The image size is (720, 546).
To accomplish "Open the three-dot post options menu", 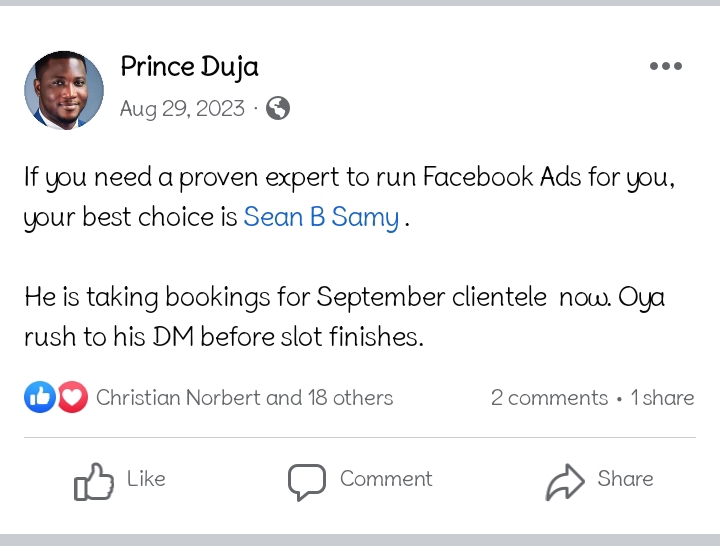I will (x=665, y=67).
